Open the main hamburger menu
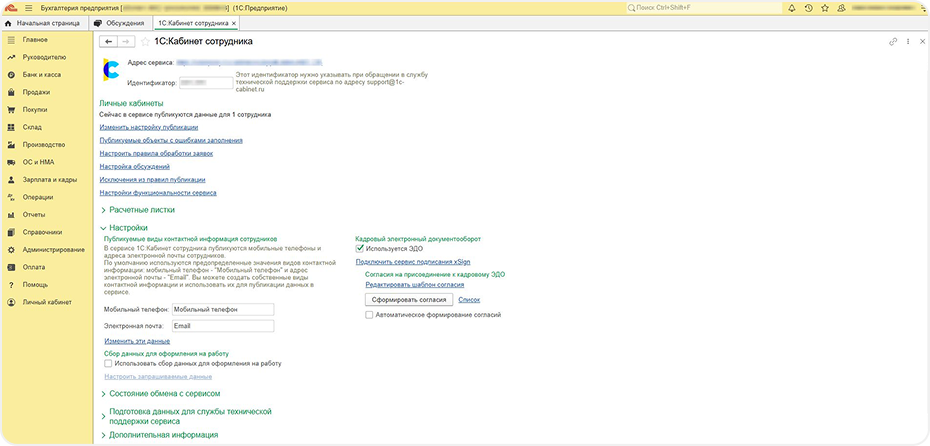Image resolution: width=930 pixels, height=446 pixels. click(27, 8)
